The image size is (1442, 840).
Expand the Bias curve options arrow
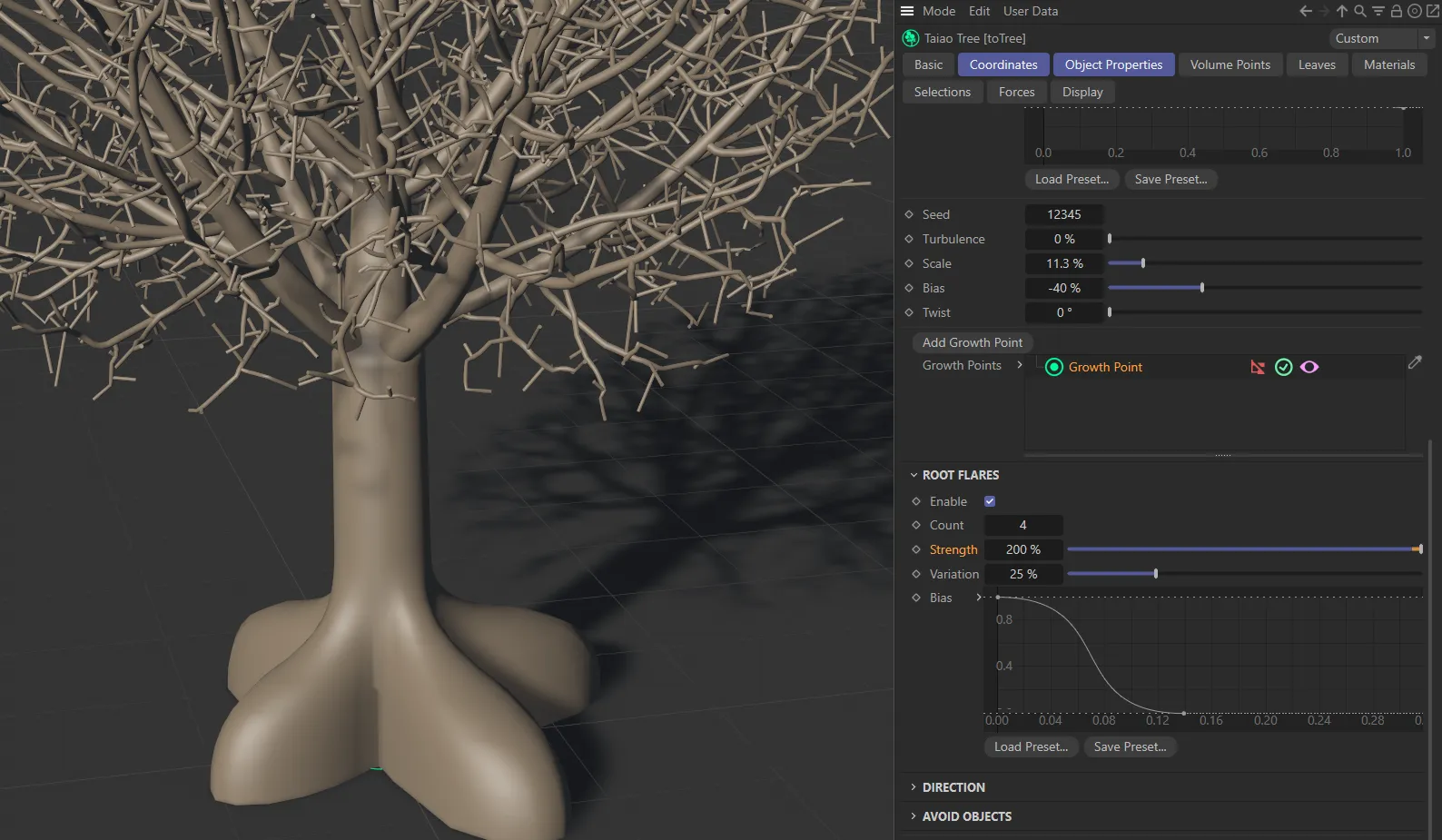[x=979, y=598]
